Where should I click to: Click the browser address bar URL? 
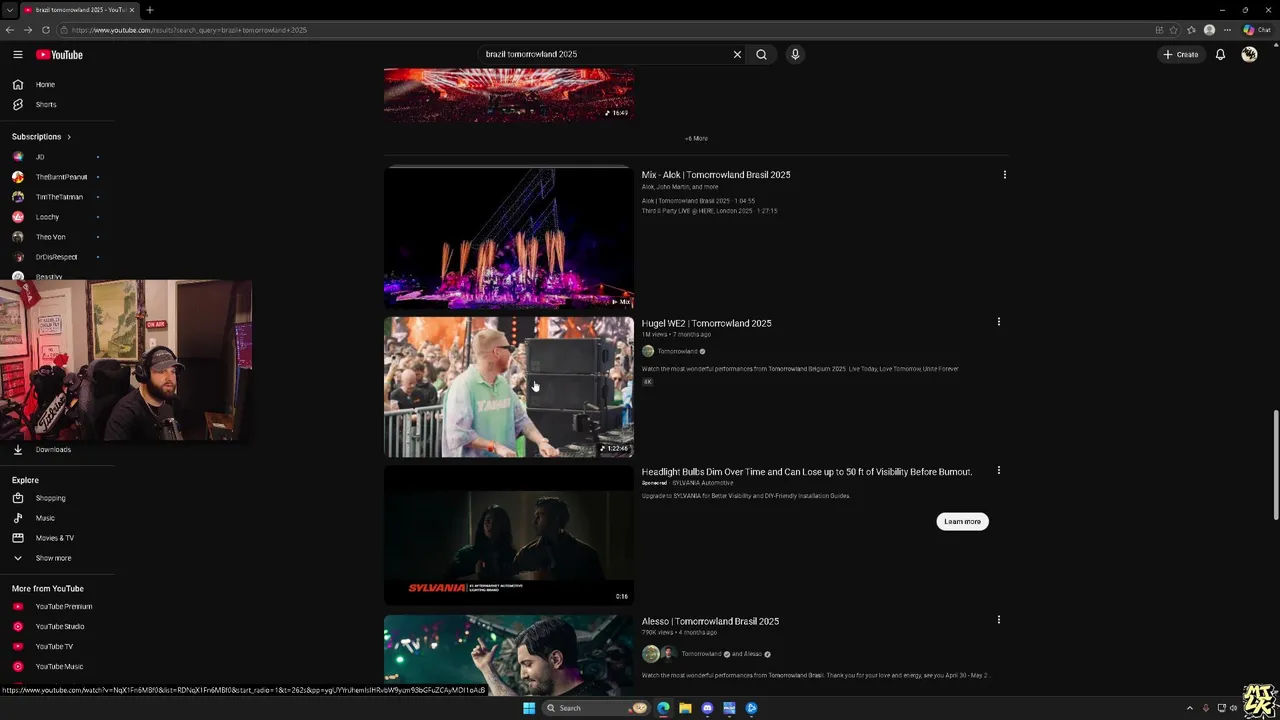point(189,30)
